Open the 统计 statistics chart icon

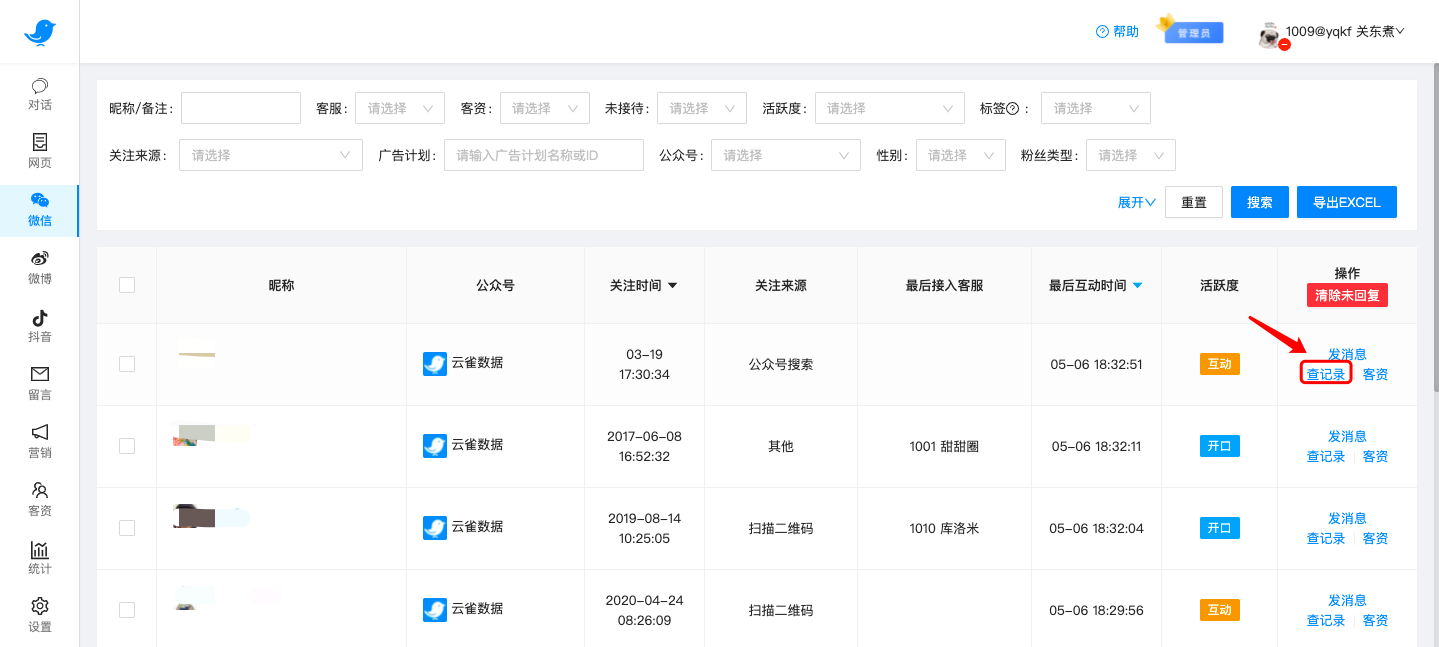[x=40, y=550]
